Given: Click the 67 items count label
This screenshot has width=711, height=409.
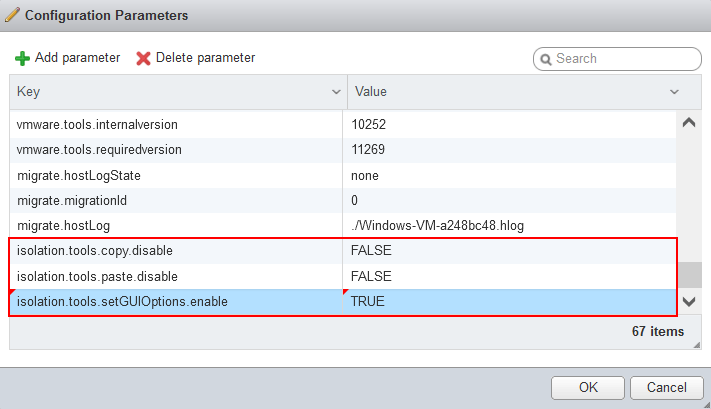Looking at the screenshot, I should coord(658,331).
